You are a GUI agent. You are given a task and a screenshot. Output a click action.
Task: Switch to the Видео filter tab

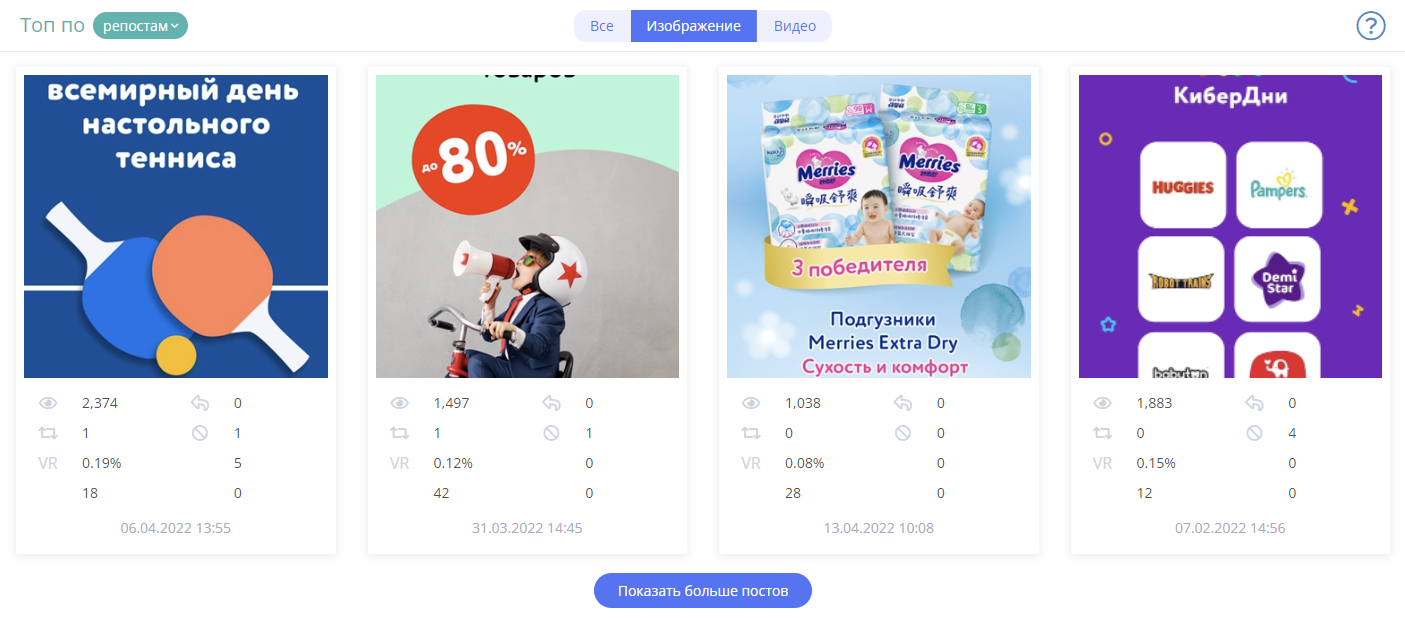(x=795, y=26)
